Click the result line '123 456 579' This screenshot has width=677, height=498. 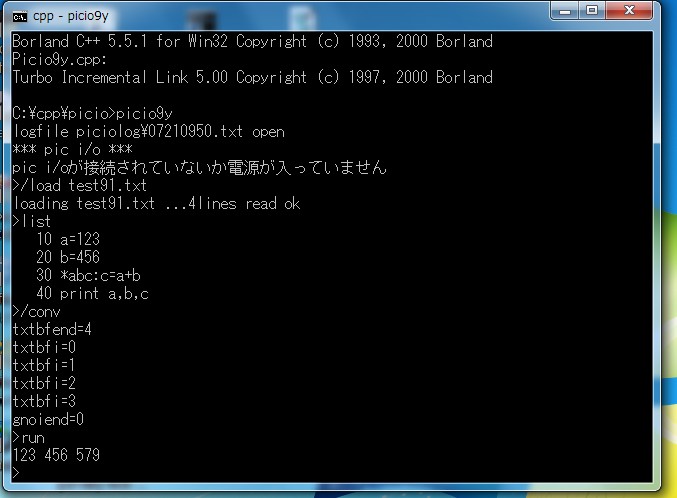[x=56, y=455]
